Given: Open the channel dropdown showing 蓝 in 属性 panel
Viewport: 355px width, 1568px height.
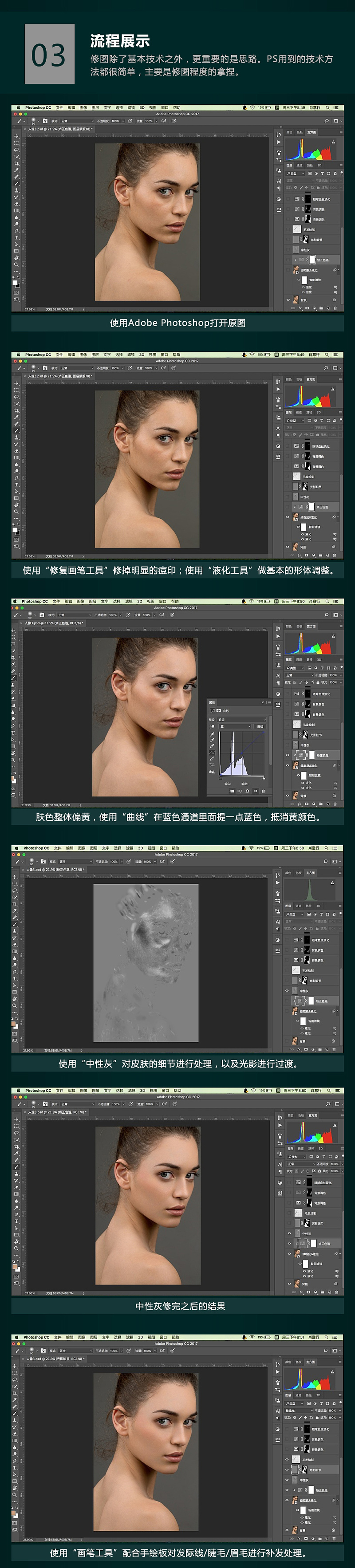Looking at the screenshot, I should point(234,726).
